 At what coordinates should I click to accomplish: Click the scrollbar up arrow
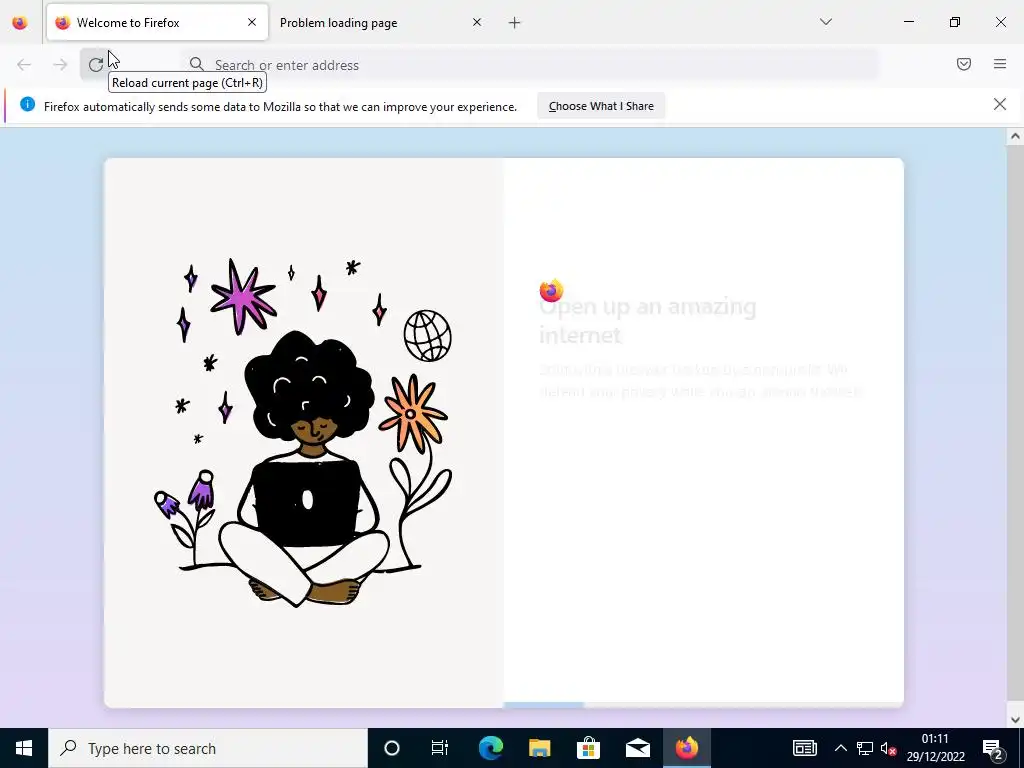click(1015, 136)
